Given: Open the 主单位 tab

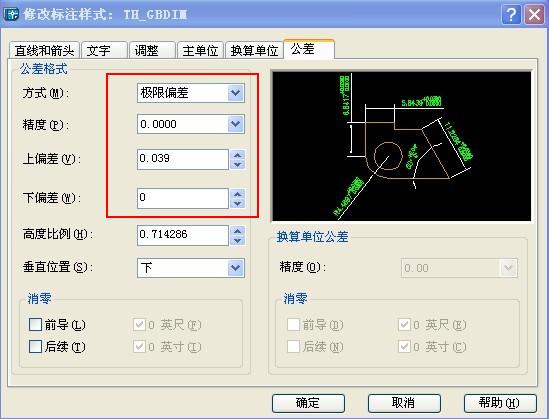Looking at the screenshot, I should tap(200, 50).
